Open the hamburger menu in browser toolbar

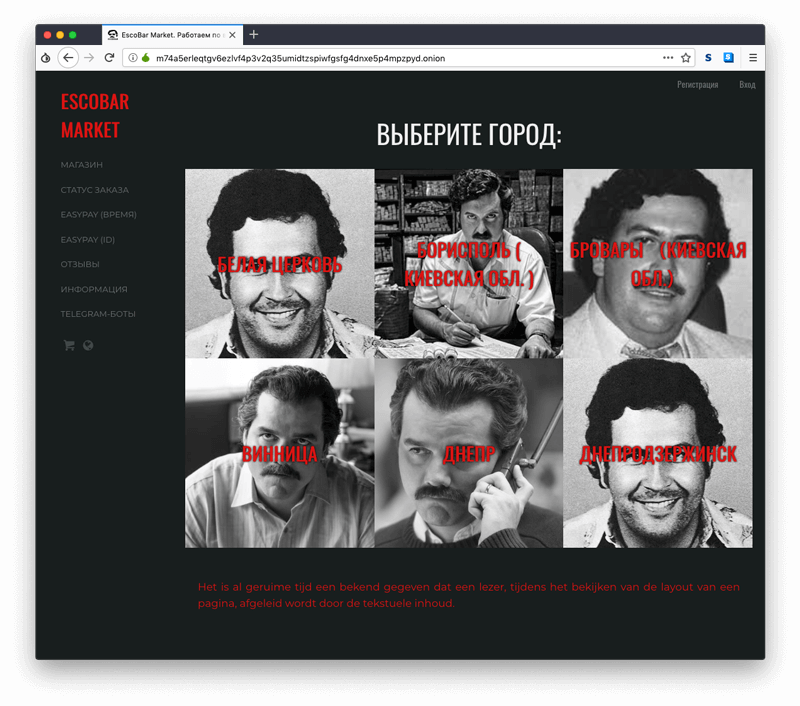(753, 58)
